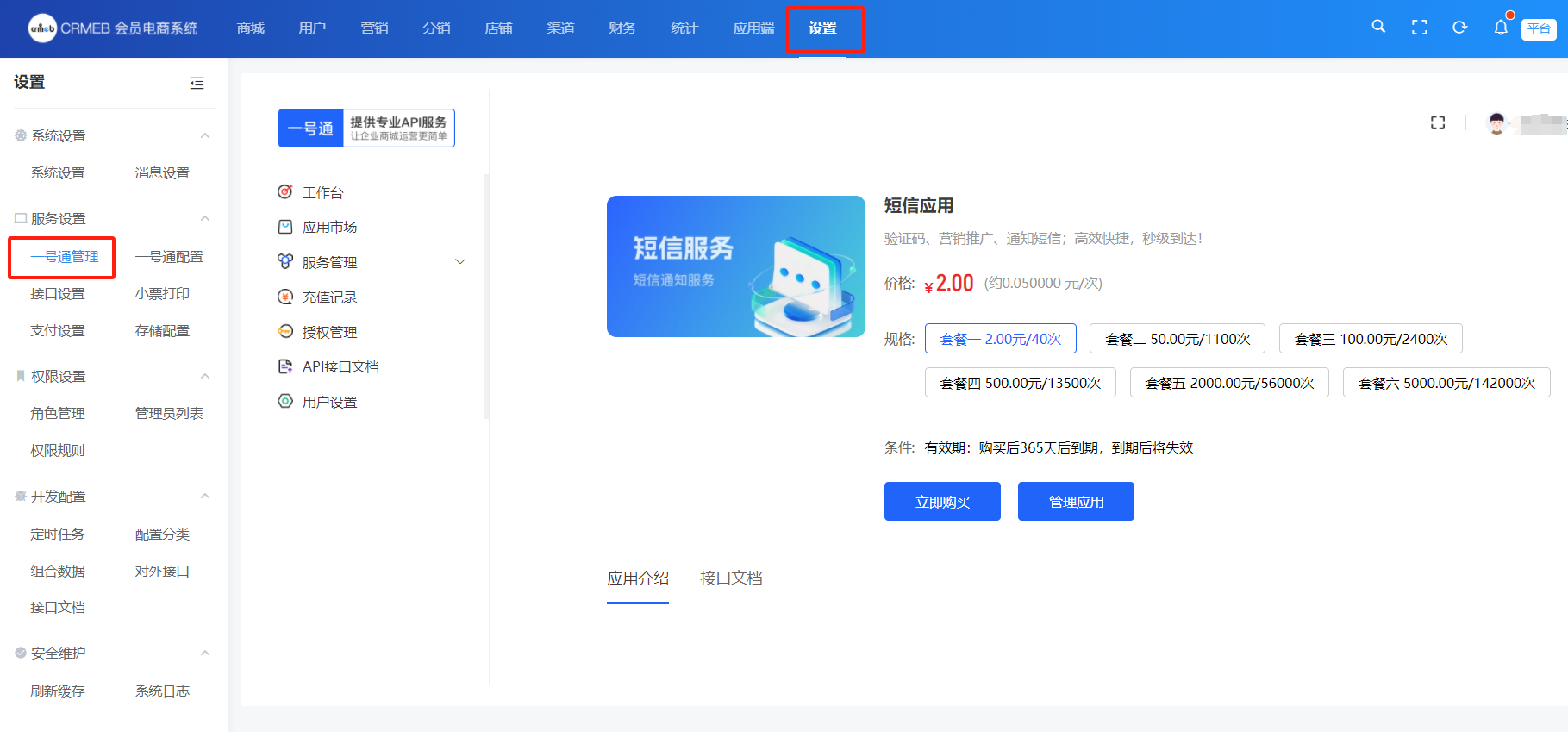This screenshot has width=1568, height=732.
Task: Open the 营销 top navigation menu
Action: (x=374, y=28)
